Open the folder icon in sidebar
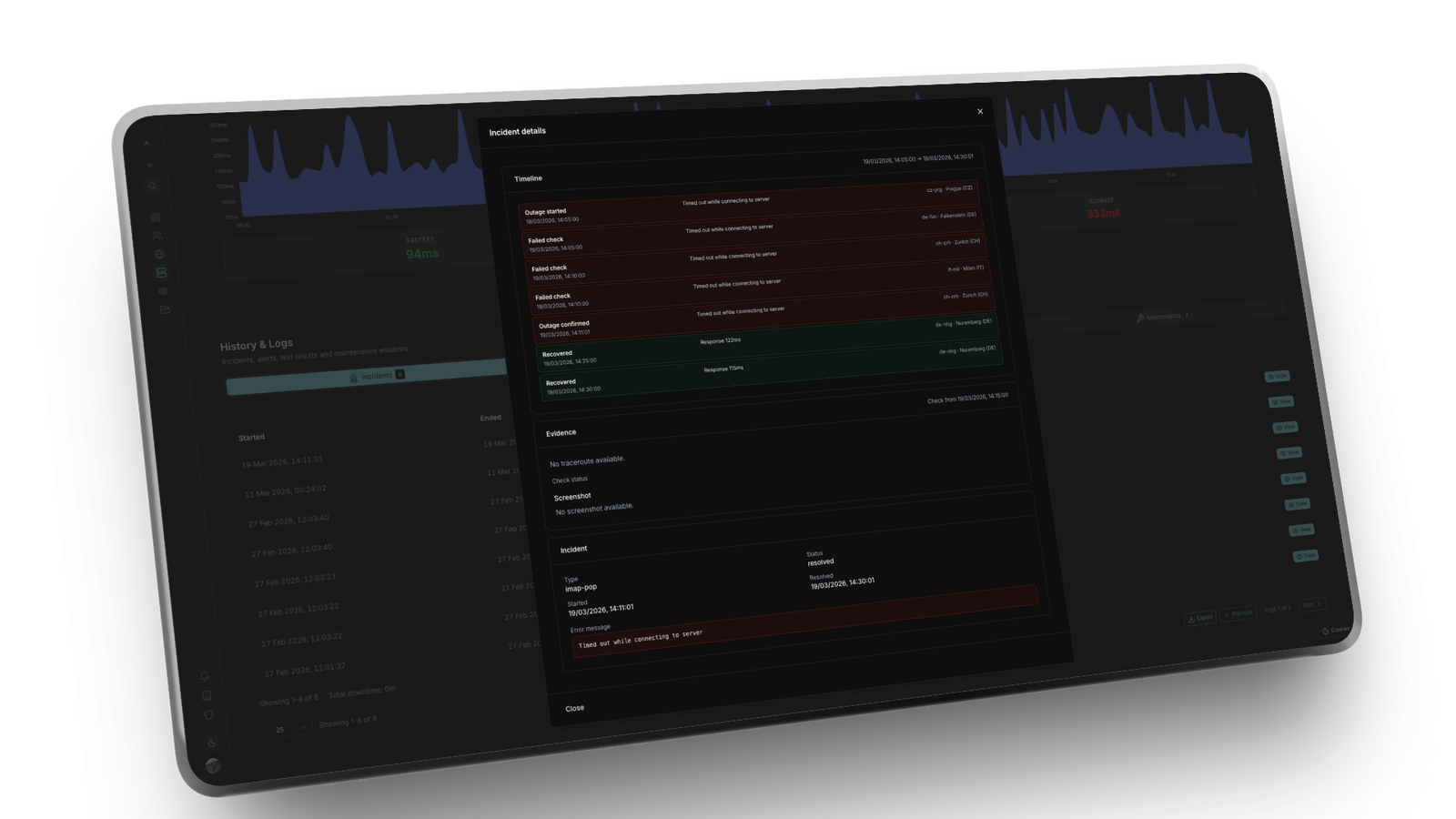Image resolution: width=1456 pixels, height=819 pixels. pos(165,309)
